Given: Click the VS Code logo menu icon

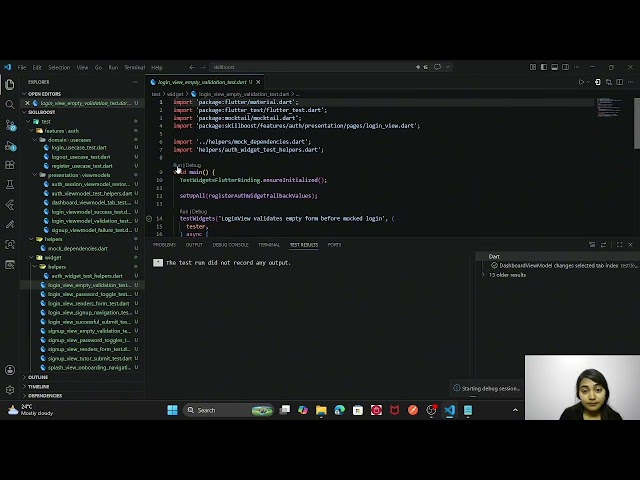Looking at the screenshot, I should 7,67.
